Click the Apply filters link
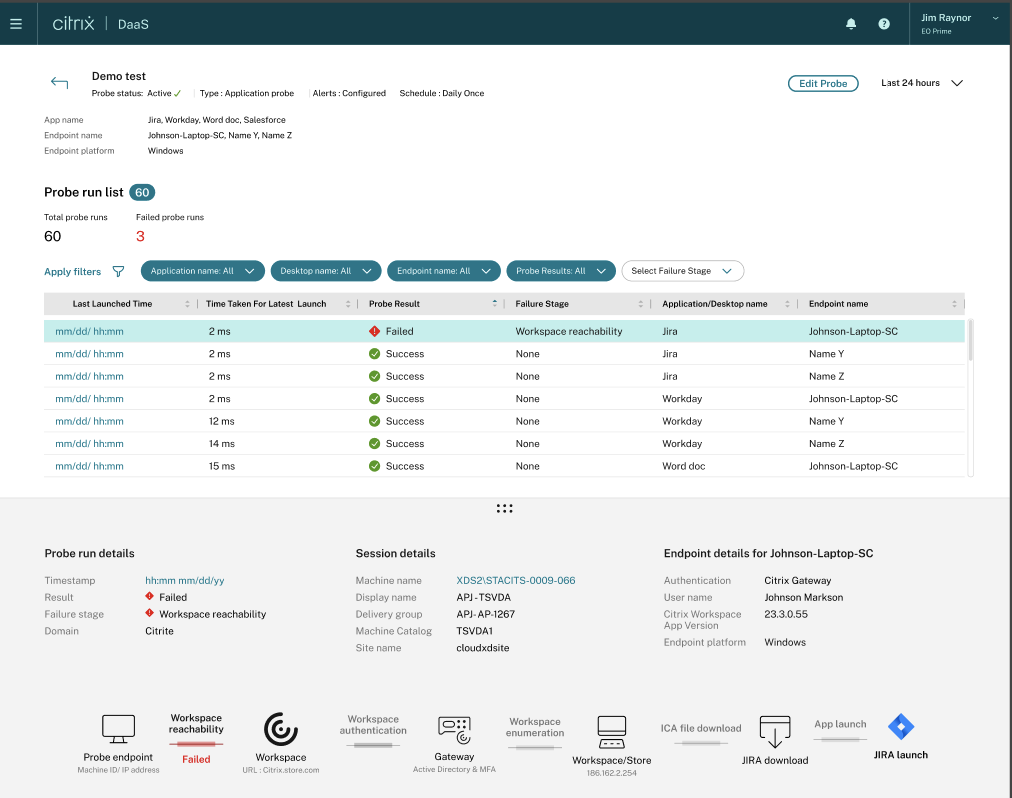The image size is (1012, 798). coord(72,272)
